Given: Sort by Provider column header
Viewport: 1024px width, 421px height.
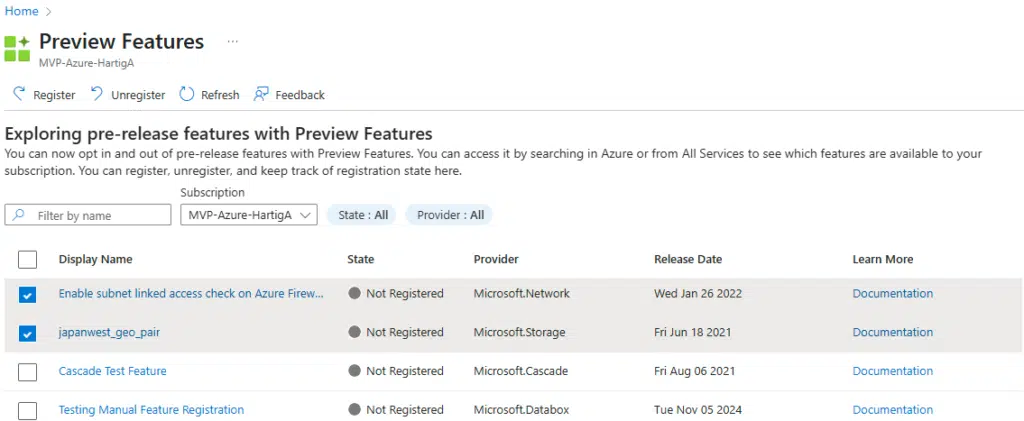Looking at the screenshot, I should (496, 259).
